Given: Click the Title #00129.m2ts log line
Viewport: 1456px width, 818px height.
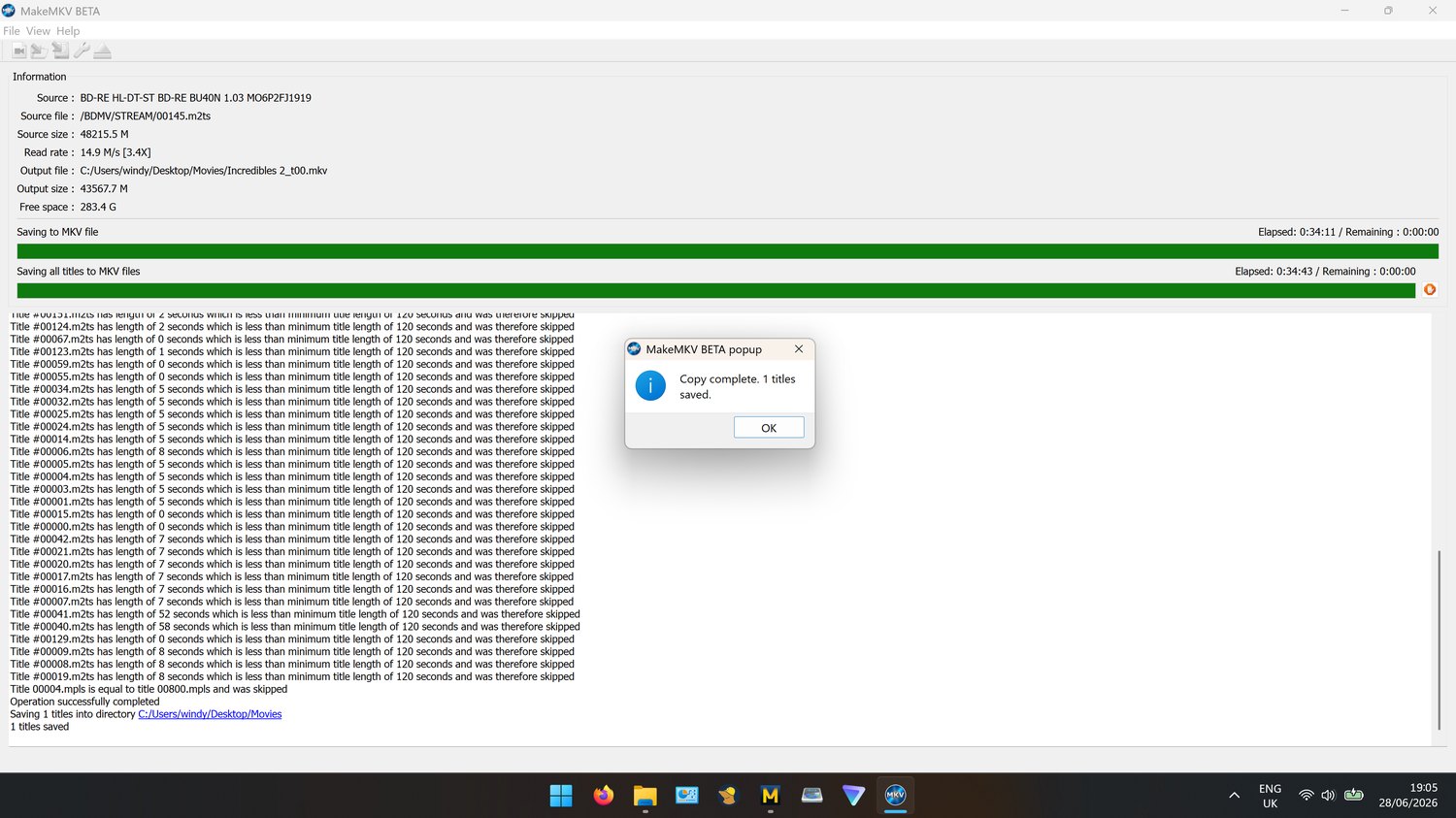Looking at the screenshot, I should (x=292, y=639).
